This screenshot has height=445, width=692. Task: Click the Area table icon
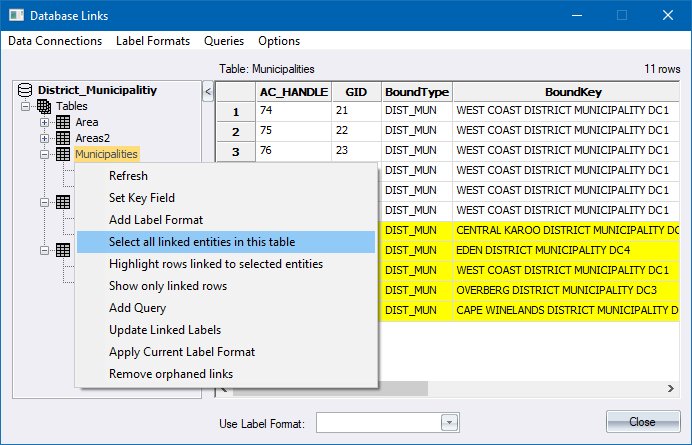tap(62, 122)
